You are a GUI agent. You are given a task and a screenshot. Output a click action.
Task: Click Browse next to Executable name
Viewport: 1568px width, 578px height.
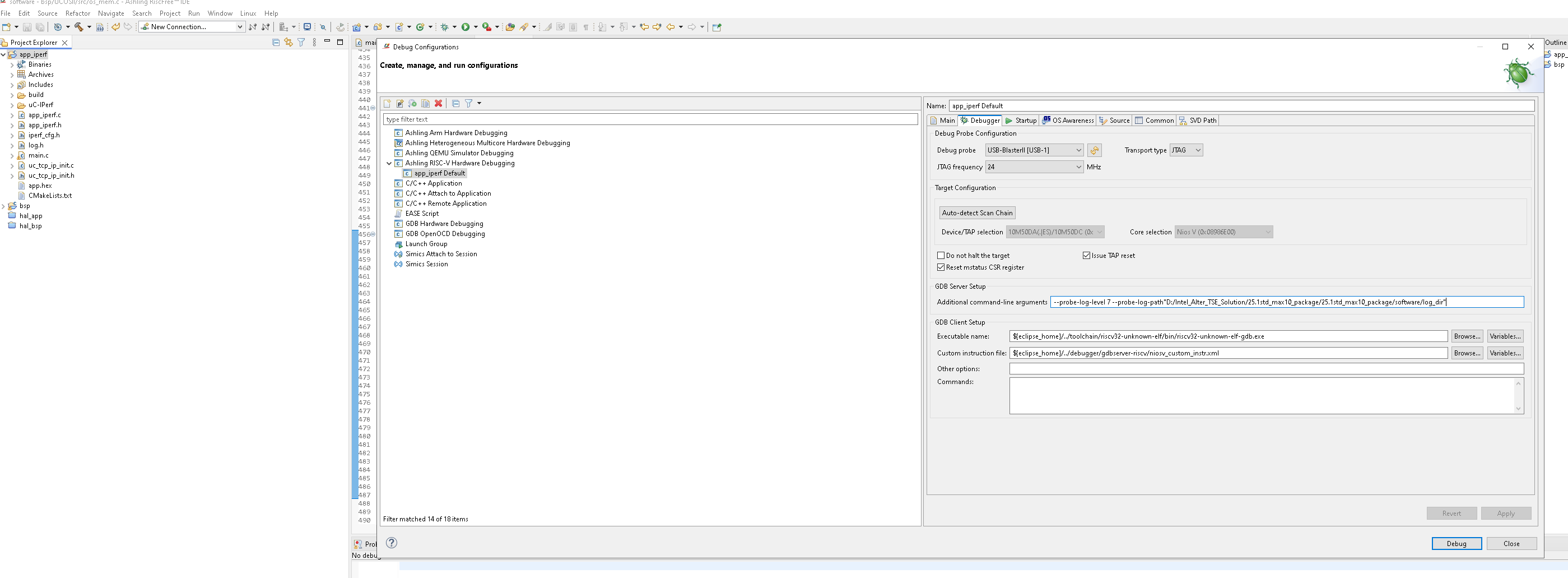tap(1467, 336)
